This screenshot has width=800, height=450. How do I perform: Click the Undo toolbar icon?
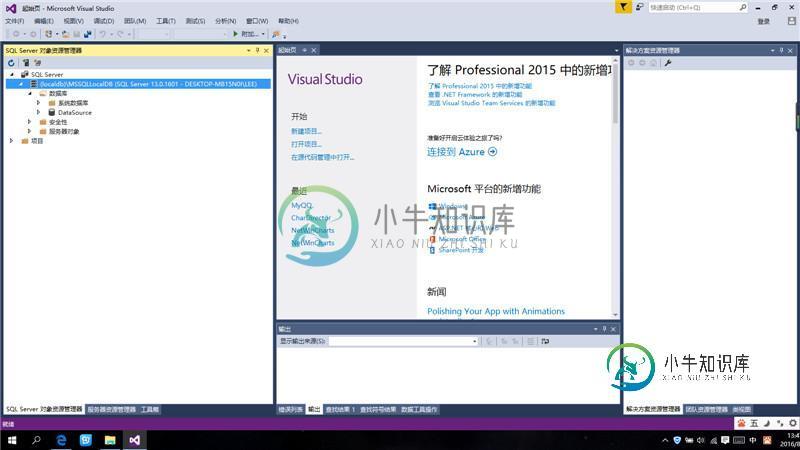103,34
